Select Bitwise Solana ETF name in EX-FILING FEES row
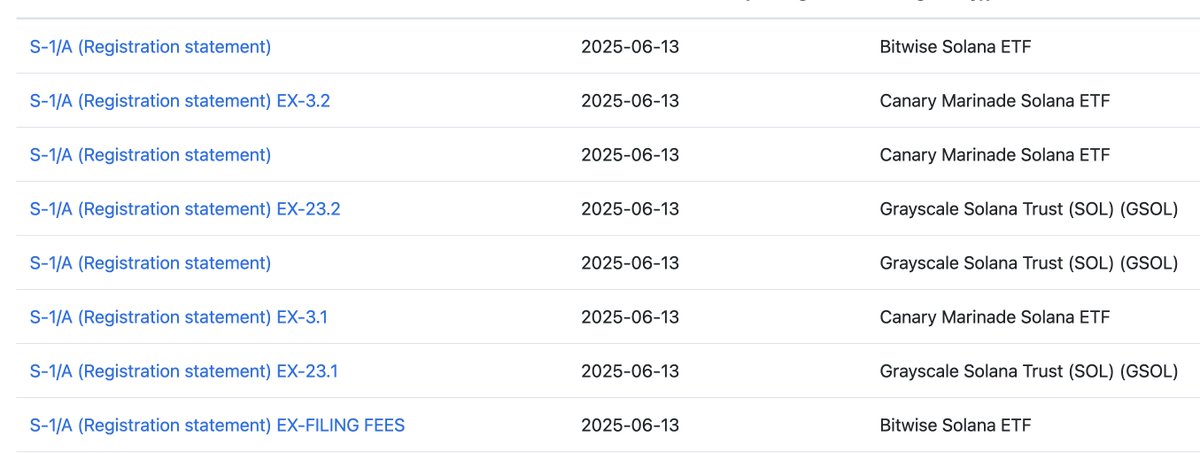 click(x=955, y=425)
